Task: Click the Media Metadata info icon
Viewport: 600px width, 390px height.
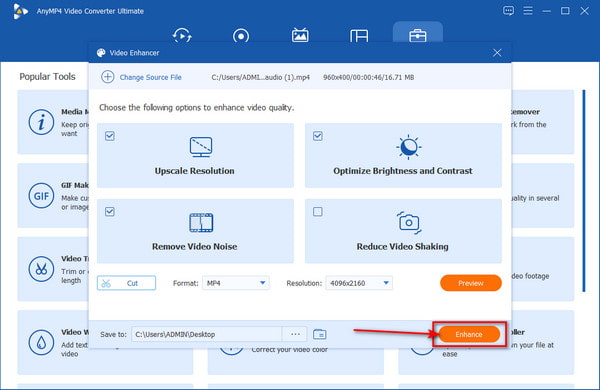Action: (41, 122)
